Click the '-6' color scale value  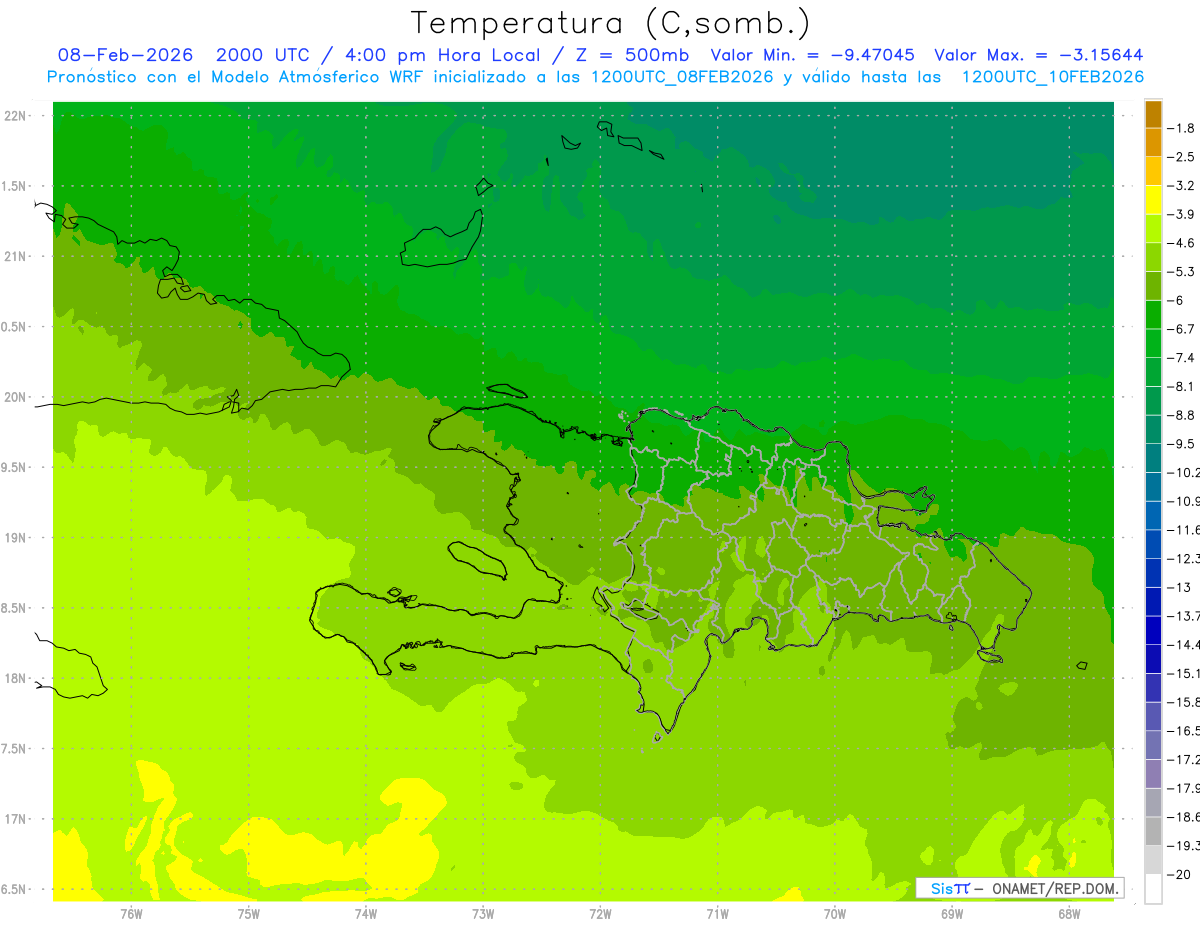click(1176, 300)
